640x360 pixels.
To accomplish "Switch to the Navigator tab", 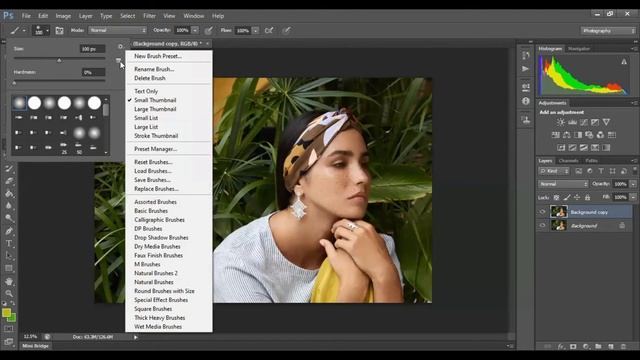I will (579, 49).
